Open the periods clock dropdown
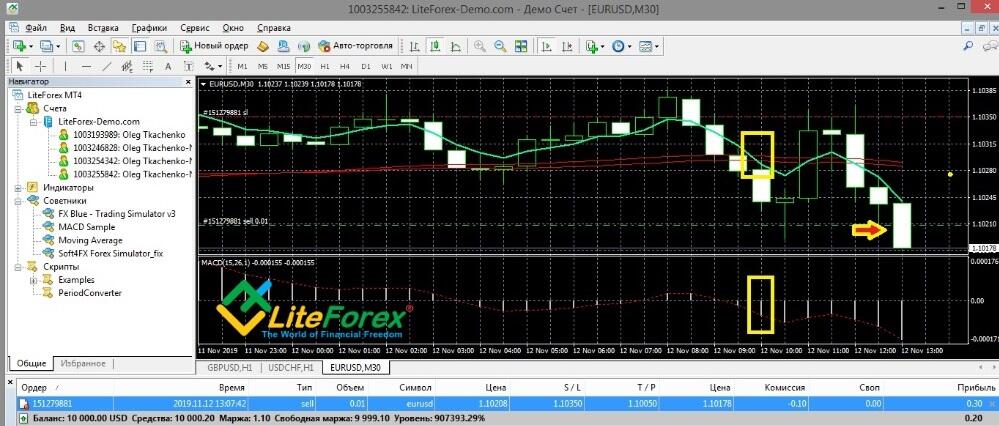The image size is (999, 426). click(618, 46)
